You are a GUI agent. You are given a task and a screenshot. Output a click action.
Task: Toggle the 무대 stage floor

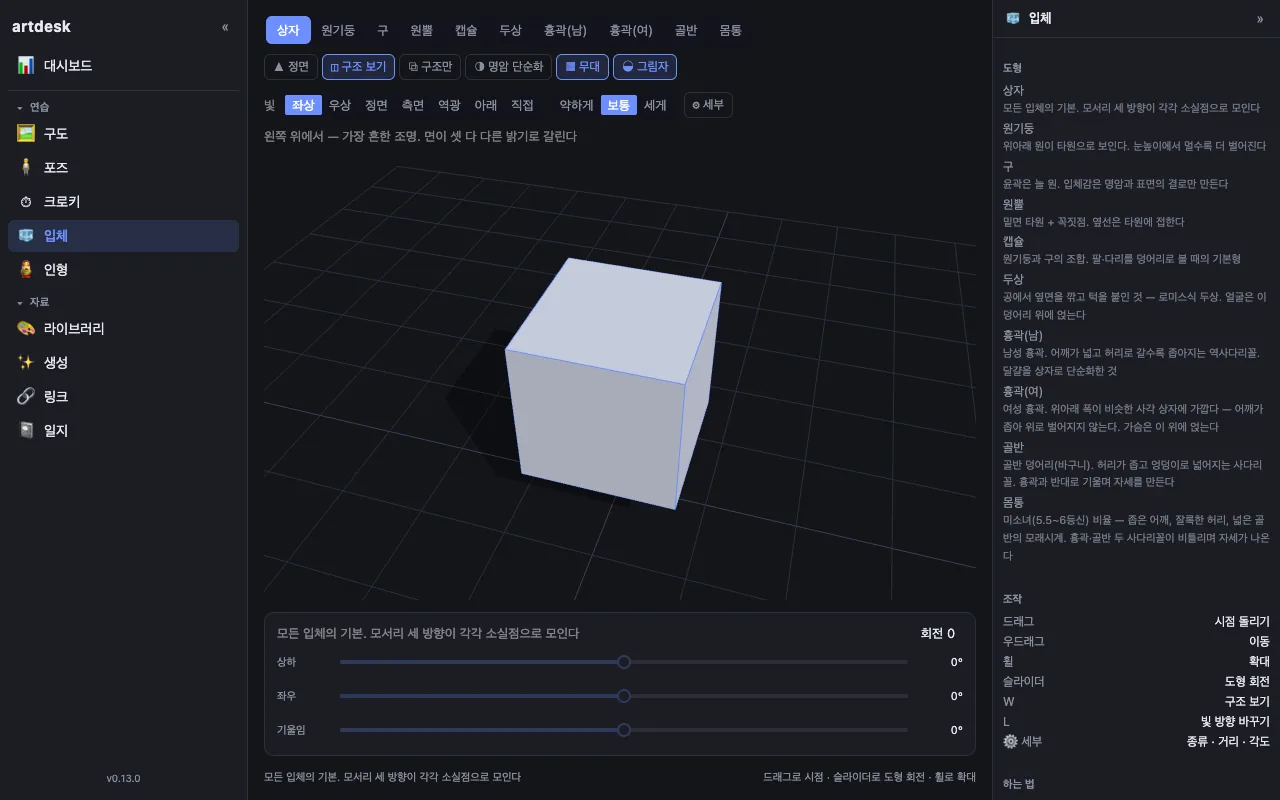tap(582, 67)
